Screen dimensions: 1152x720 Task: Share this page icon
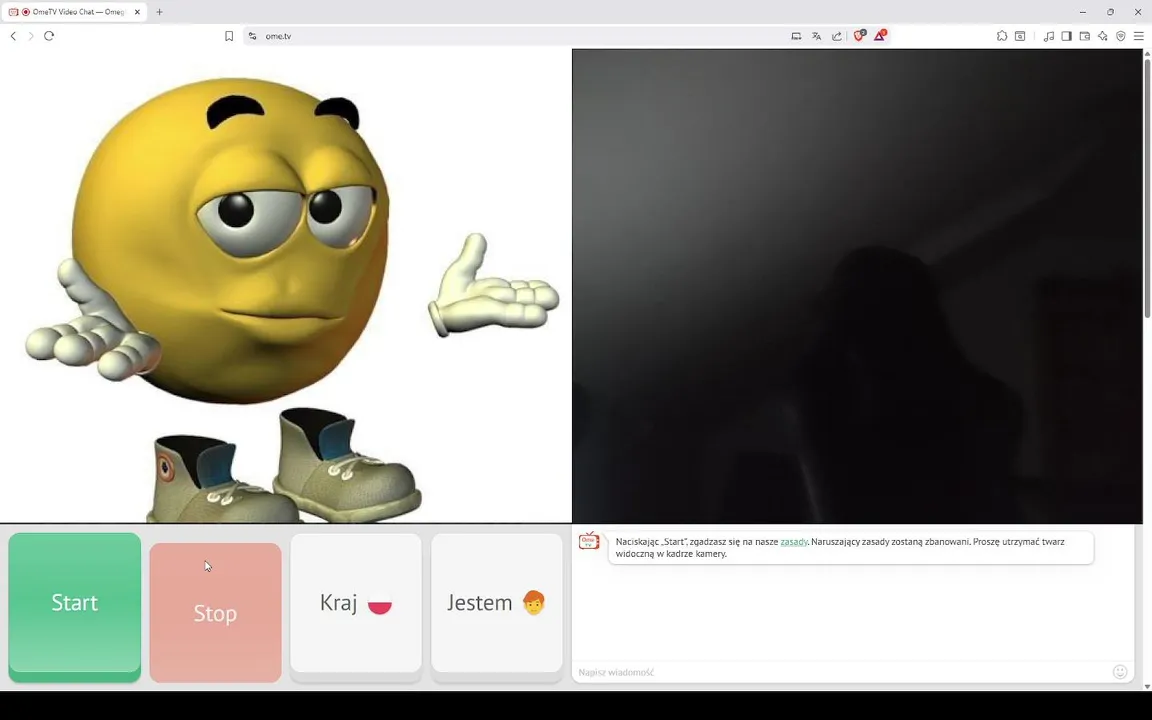[x=837, y=36]
